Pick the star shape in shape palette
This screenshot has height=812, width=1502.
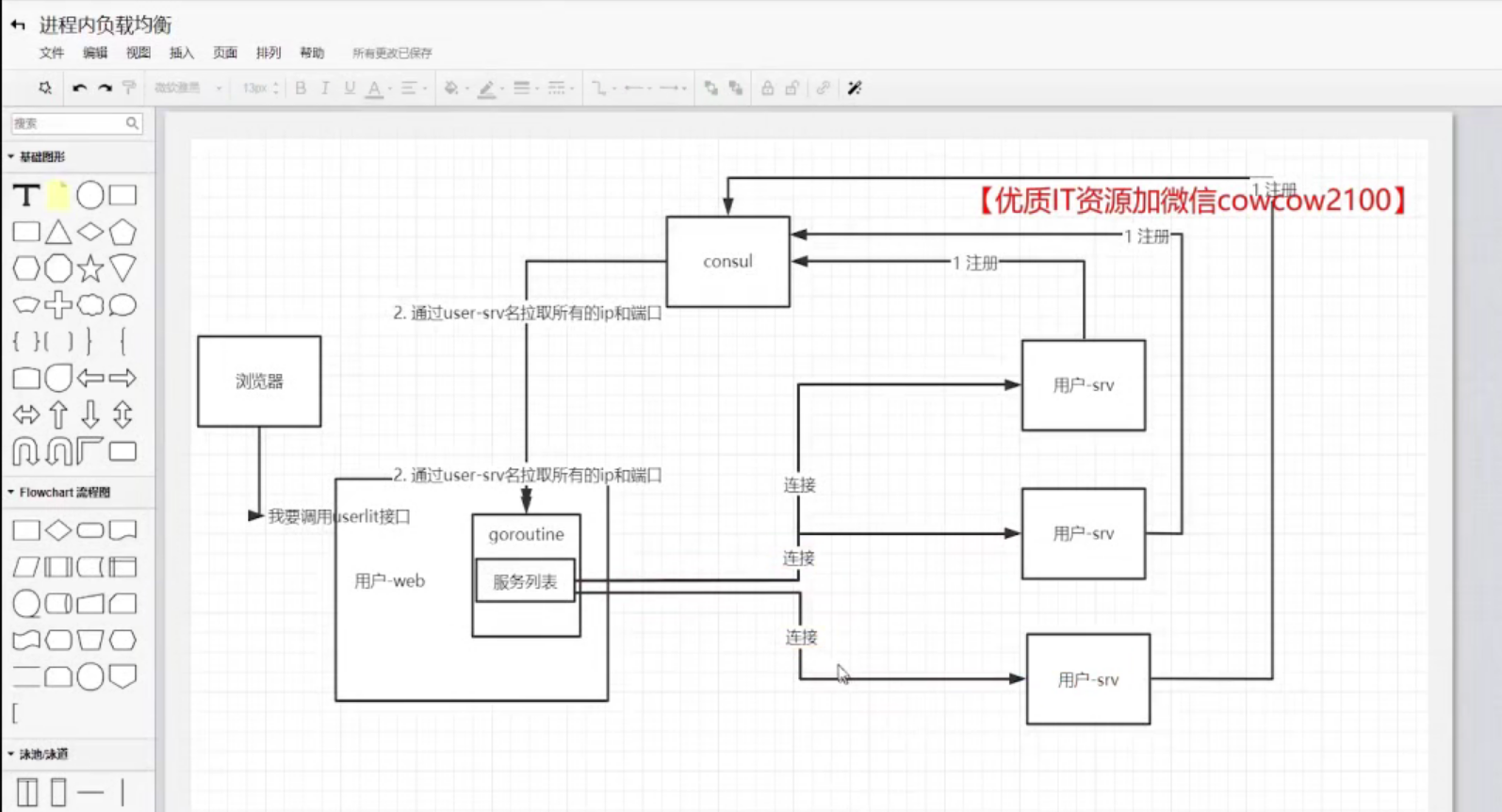pos(90,269)
